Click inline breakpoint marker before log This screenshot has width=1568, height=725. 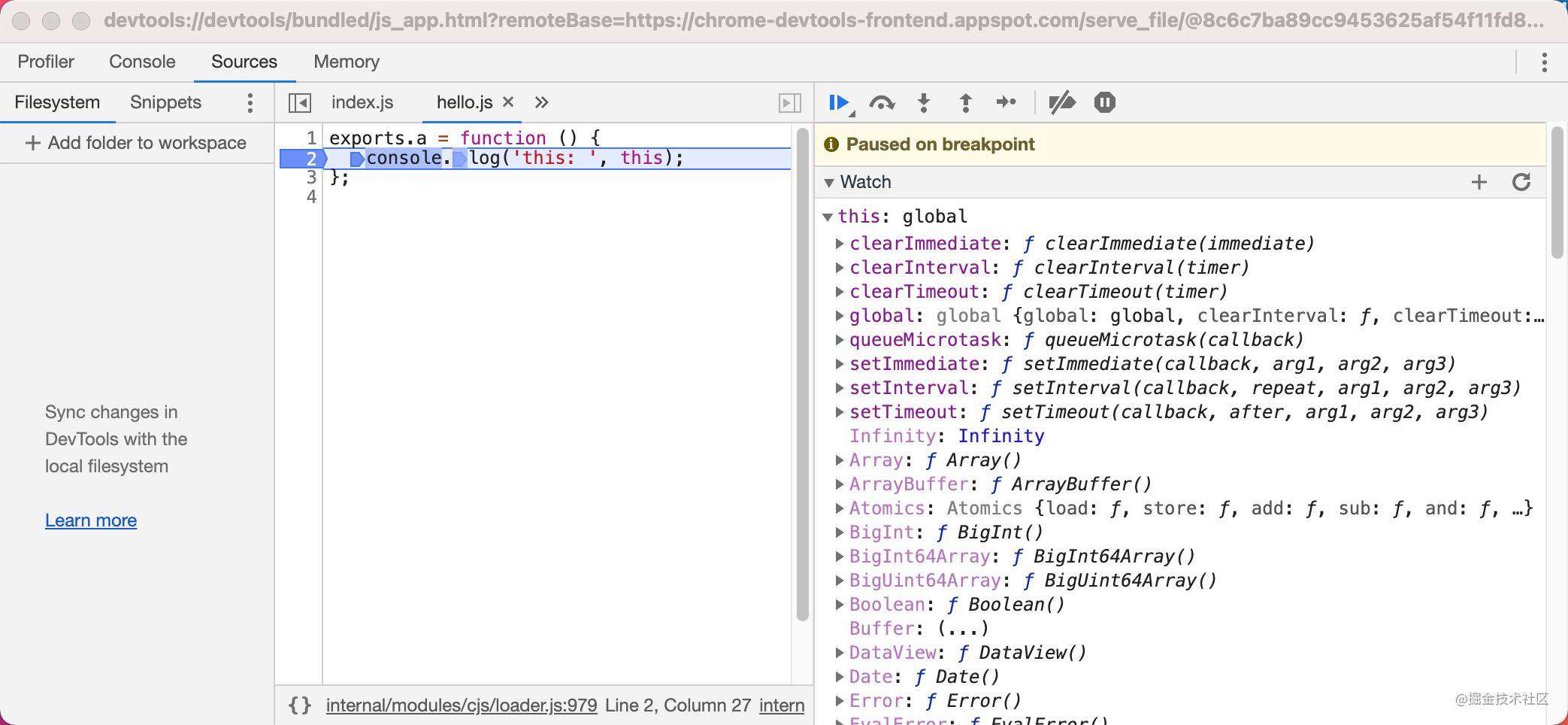(x=459, y=159)
